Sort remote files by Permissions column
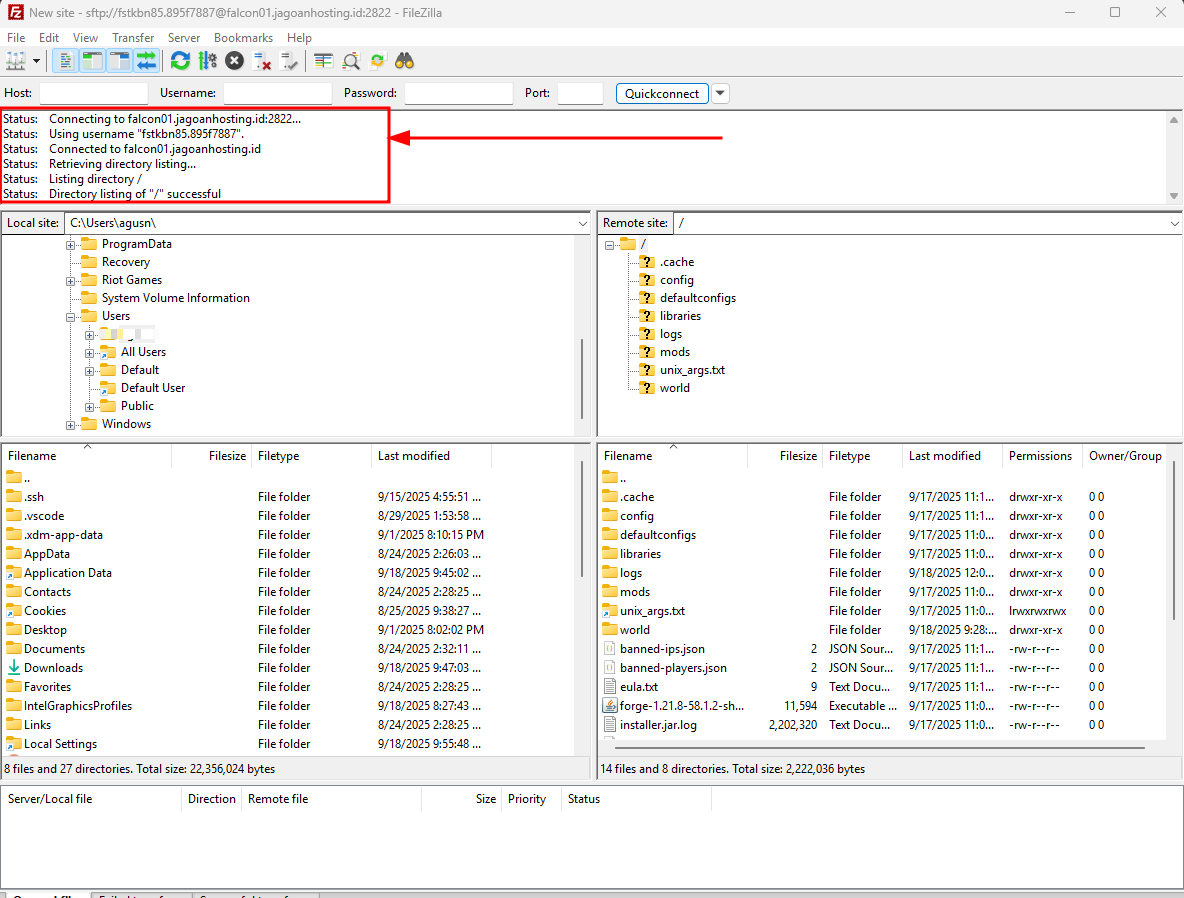Screen dimensions: 1184x898 pos(1041,456)
